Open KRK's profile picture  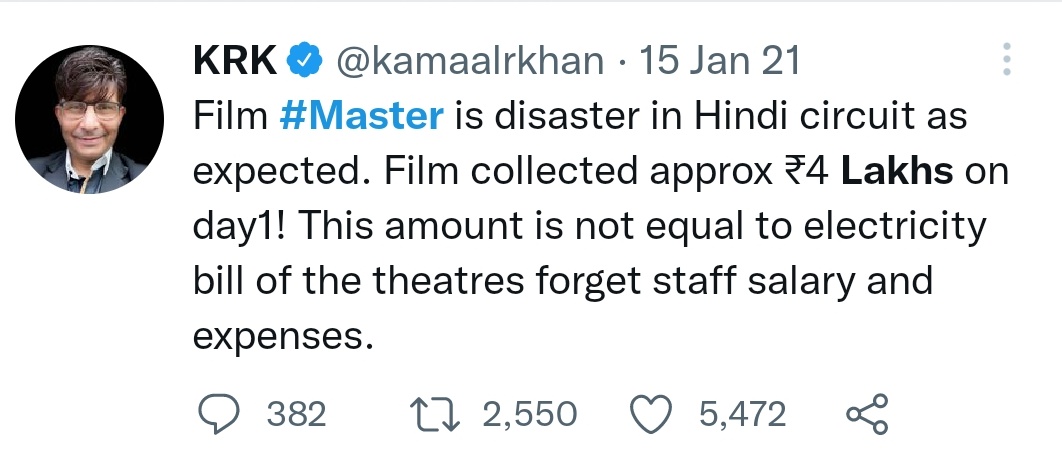pos(91,120)
